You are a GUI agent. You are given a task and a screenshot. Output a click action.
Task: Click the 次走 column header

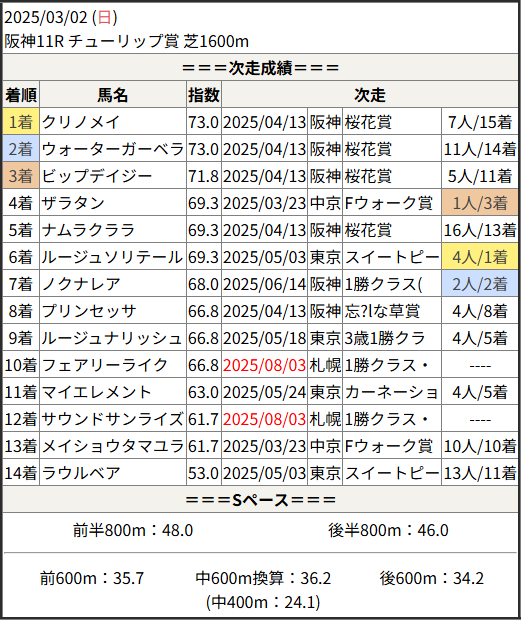click(370, 95)
